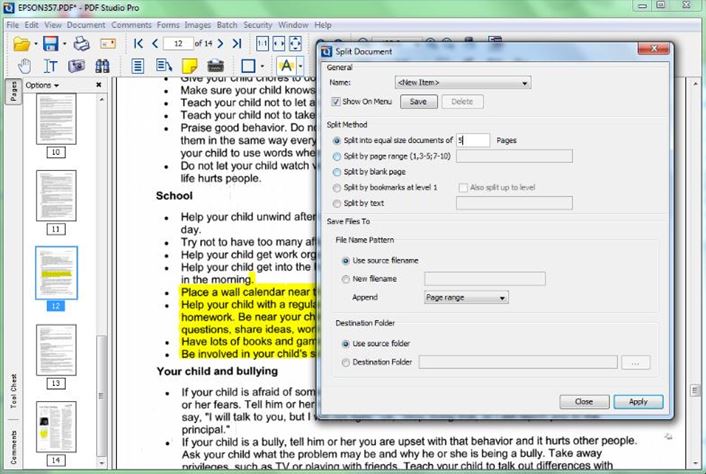This screenshot has height=474, width=706.
Task: Open page 14 thumbnail
Action: tap(56, 427)
